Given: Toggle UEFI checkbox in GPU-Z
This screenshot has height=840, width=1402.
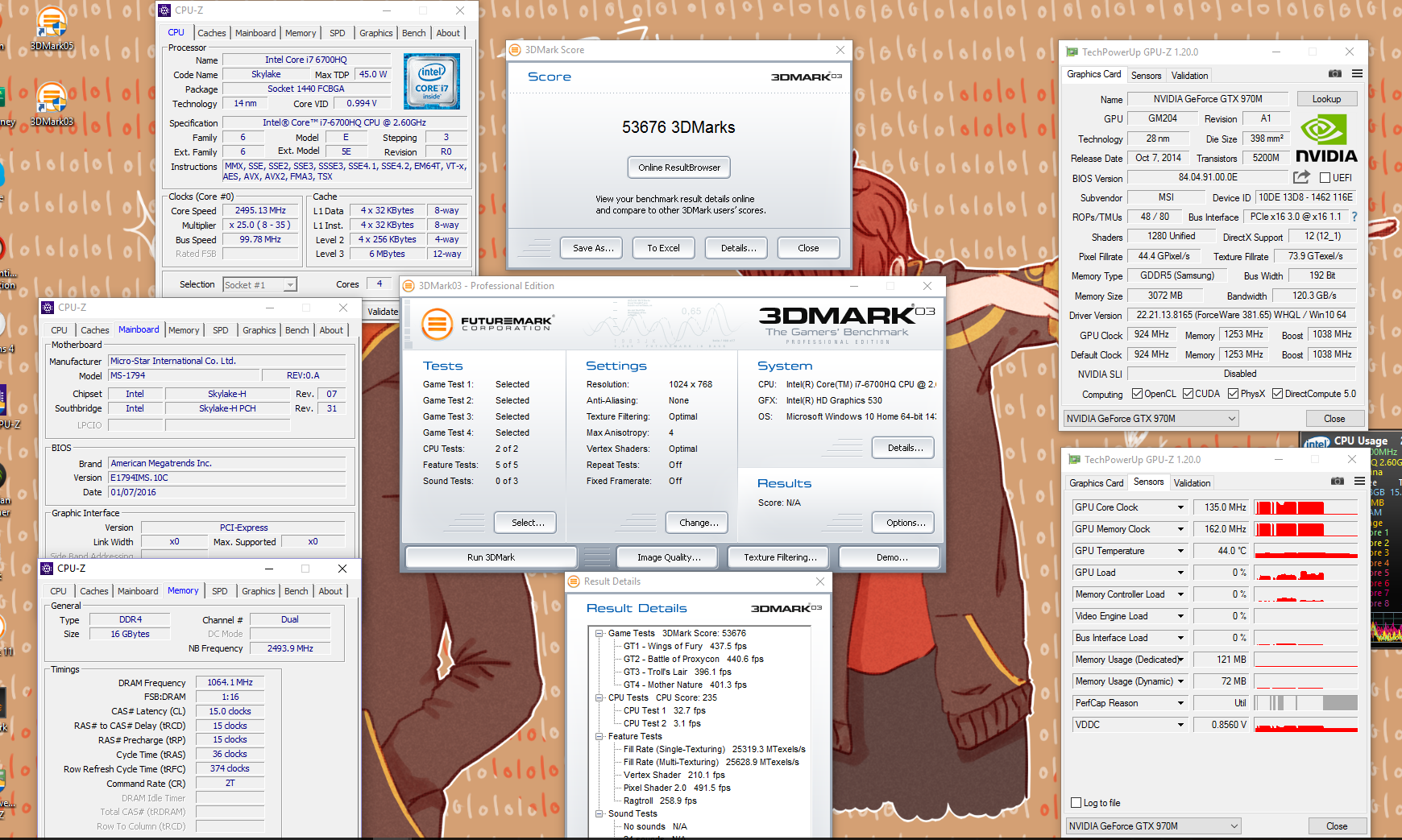Looking at the screenshot, I should pos(1325,178).
